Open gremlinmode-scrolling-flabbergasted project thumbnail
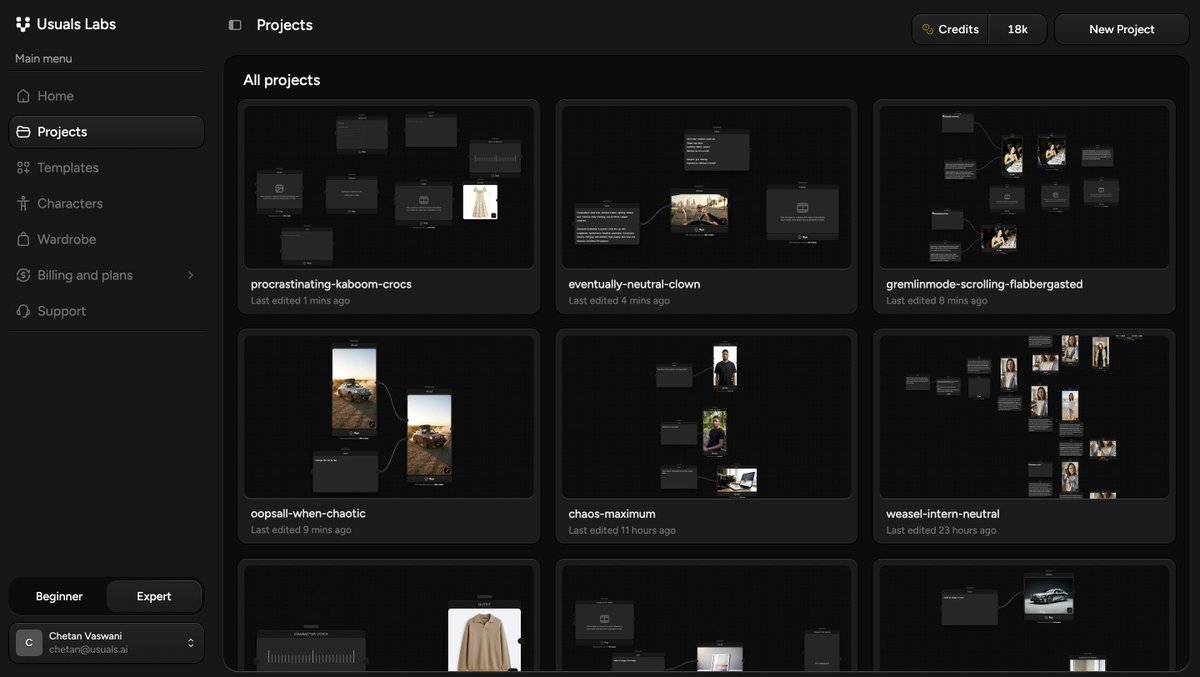The height and width of the screenshot is (677, 1200). point(1024,187)
